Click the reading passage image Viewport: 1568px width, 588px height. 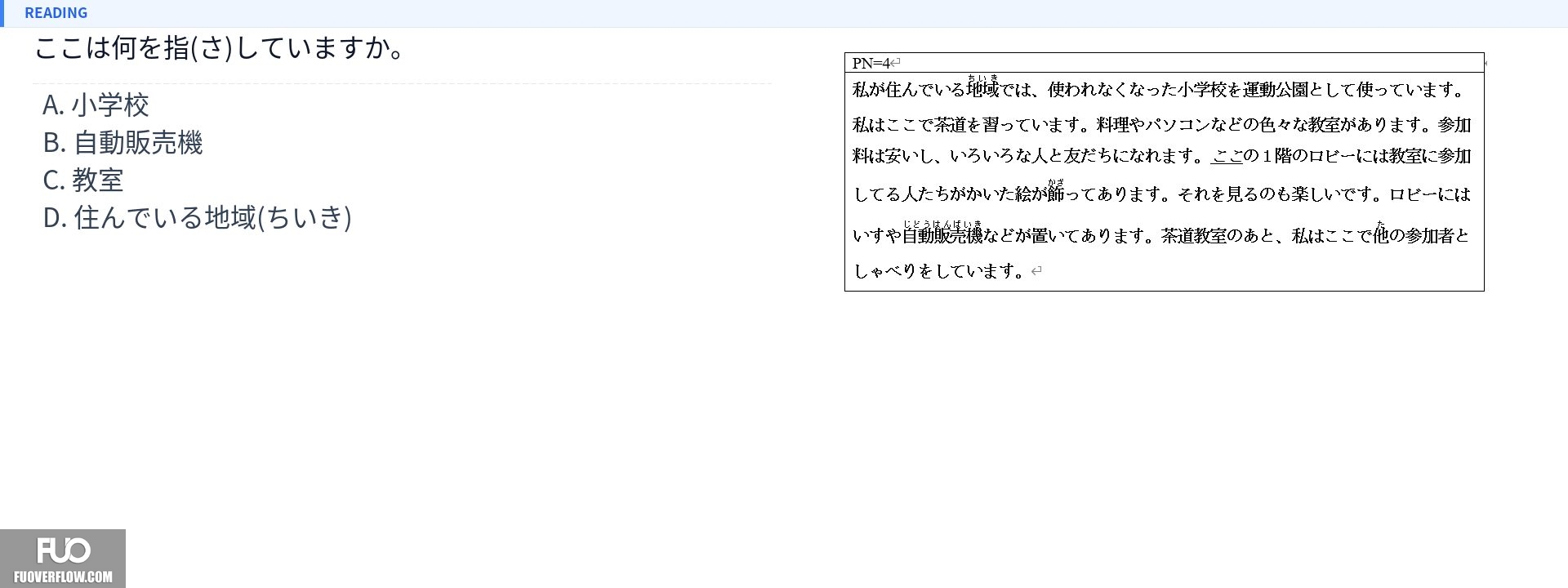1164,171
